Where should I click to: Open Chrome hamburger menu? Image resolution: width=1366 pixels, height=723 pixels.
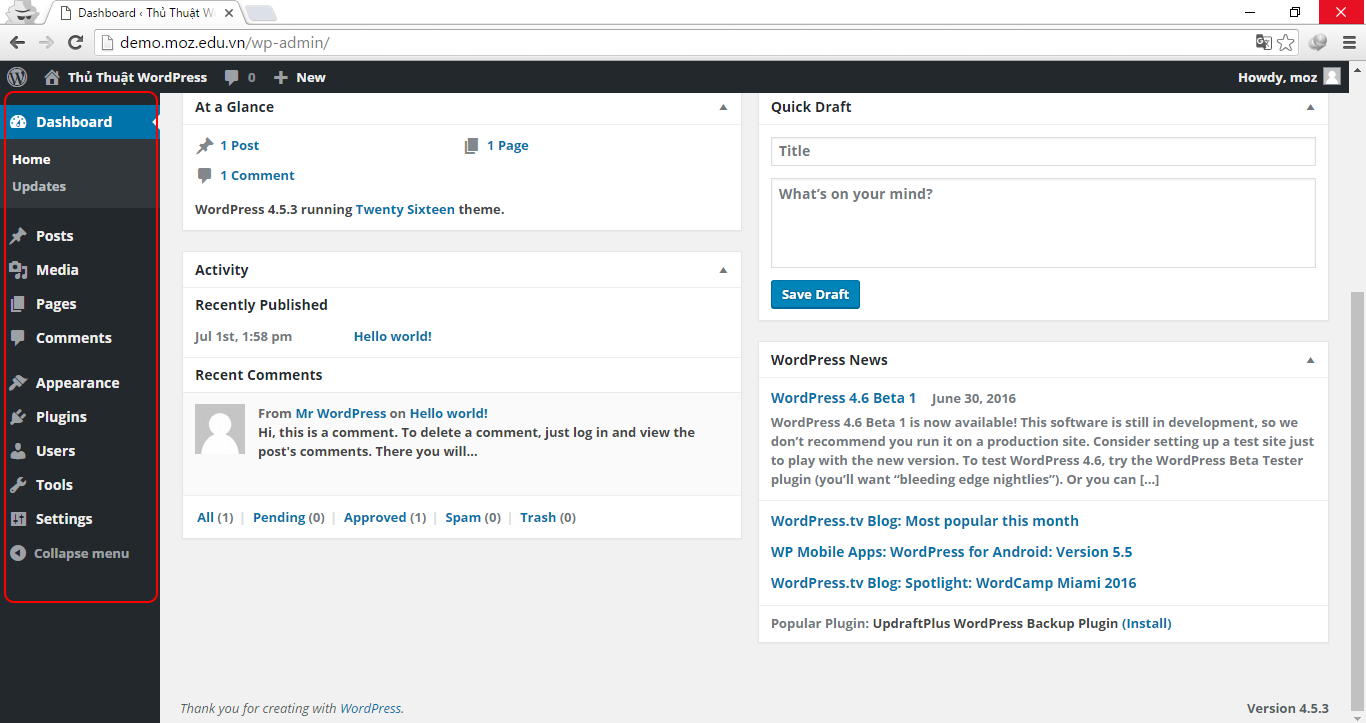tap(1349, 42)
